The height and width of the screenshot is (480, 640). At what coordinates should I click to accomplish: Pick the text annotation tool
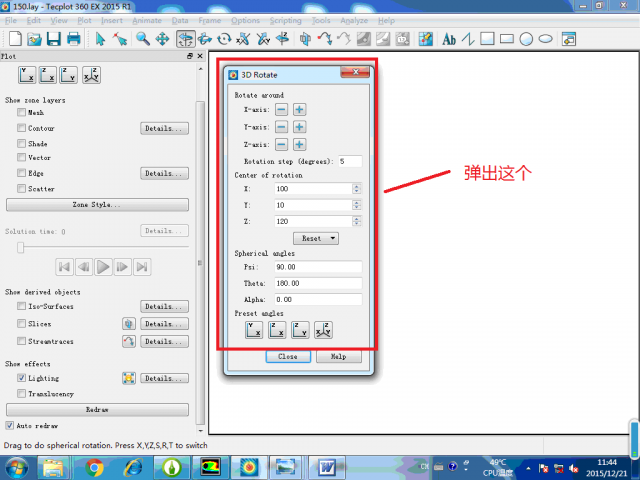coord(448,39)
